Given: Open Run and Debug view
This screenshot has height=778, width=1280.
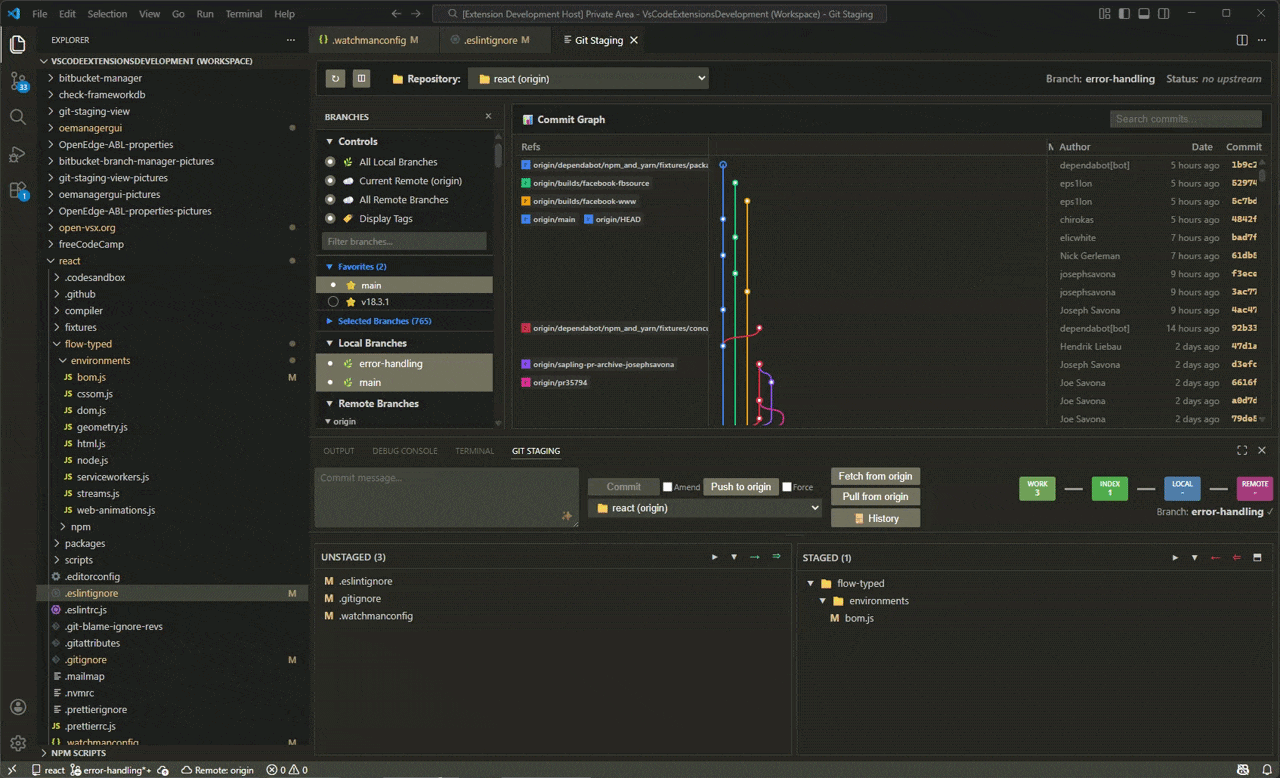Looking at the screenshot, I should click(x=17, y=154).
